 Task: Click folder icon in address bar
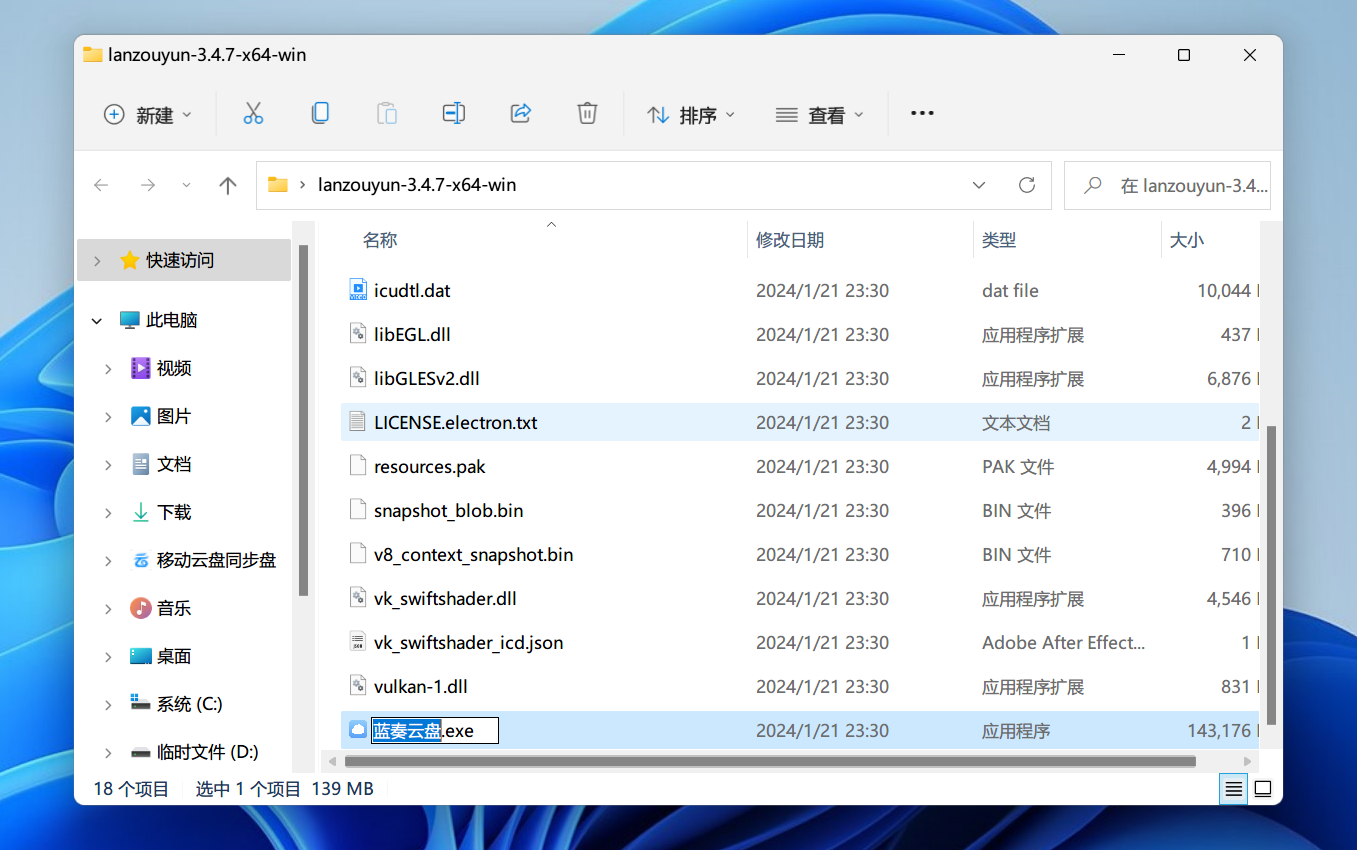[x=278, y=185]
